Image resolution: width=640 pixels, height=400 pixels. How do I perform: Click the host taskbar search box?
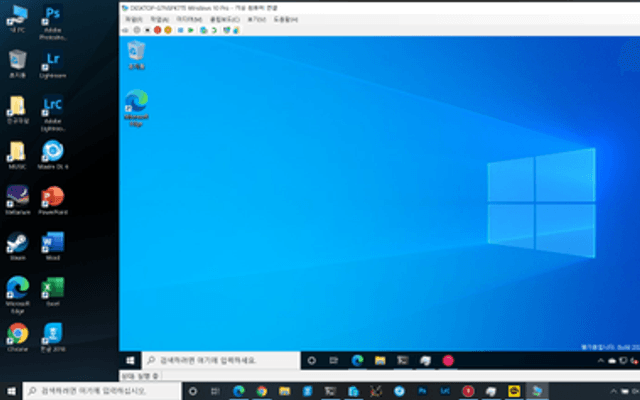102,391
